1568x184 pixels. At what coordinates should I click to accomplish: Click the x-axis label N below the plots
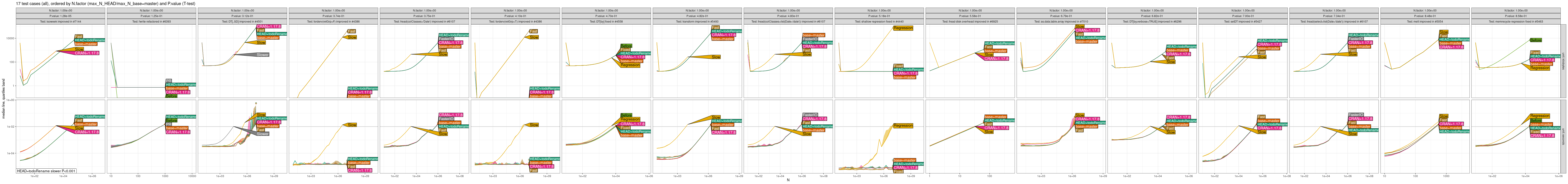coord(788,180)
